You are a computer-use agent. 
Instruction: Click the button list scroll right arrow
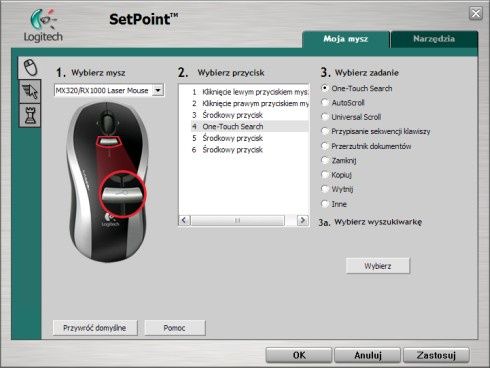click(303, 220)
